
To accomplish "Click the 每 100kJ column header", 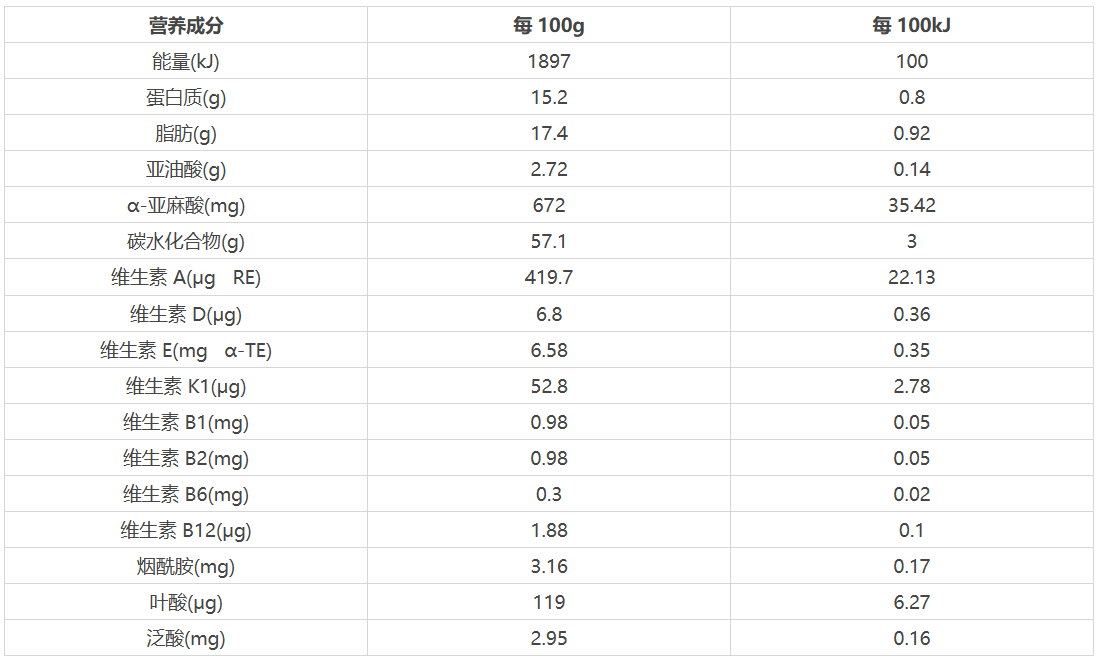I will [x=911, y=25].
